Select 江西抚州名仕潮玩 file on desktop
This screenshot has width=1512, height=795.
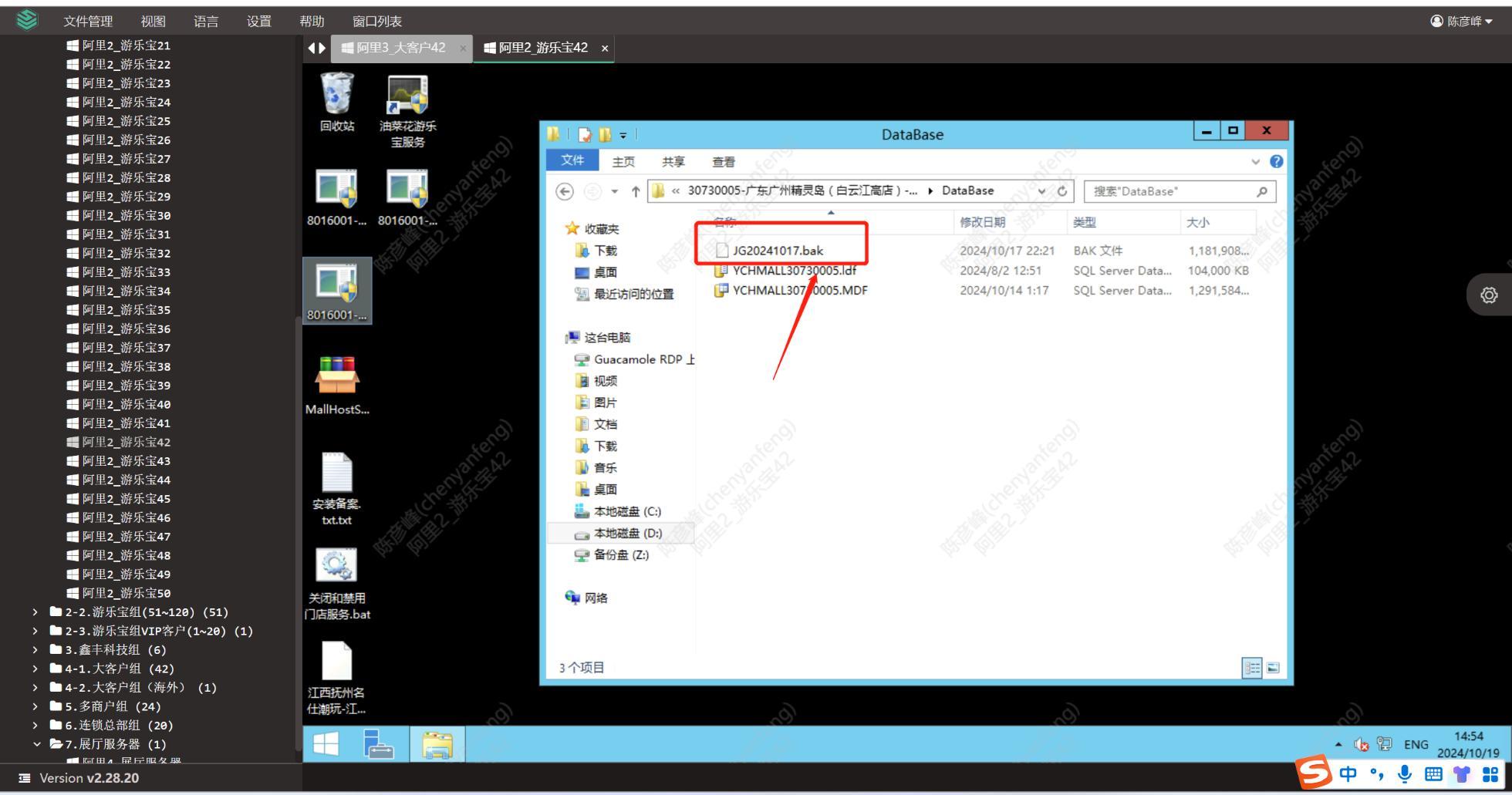click(x=336, y=679)
